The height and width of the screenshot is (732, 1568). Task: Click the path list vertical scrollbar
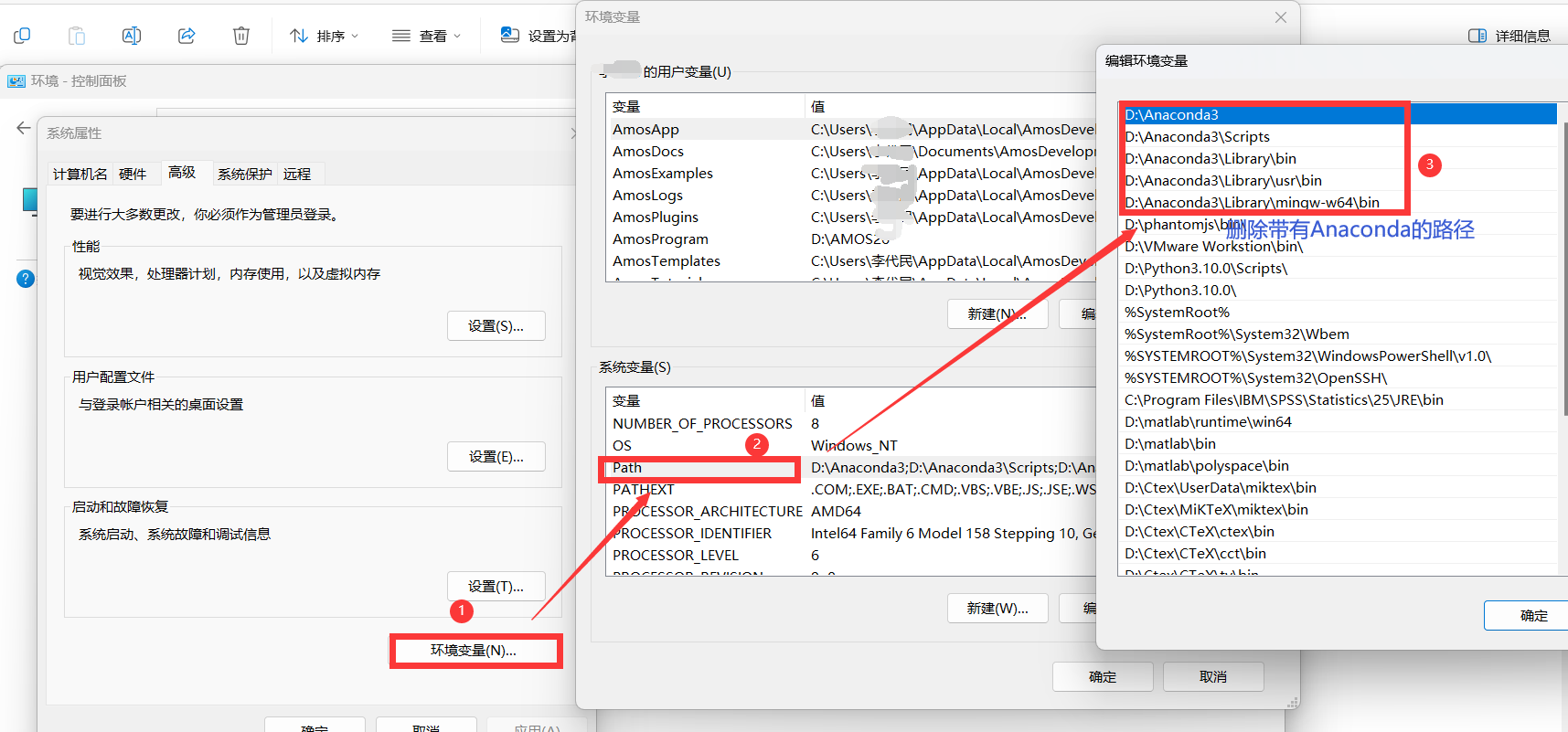1563,270
